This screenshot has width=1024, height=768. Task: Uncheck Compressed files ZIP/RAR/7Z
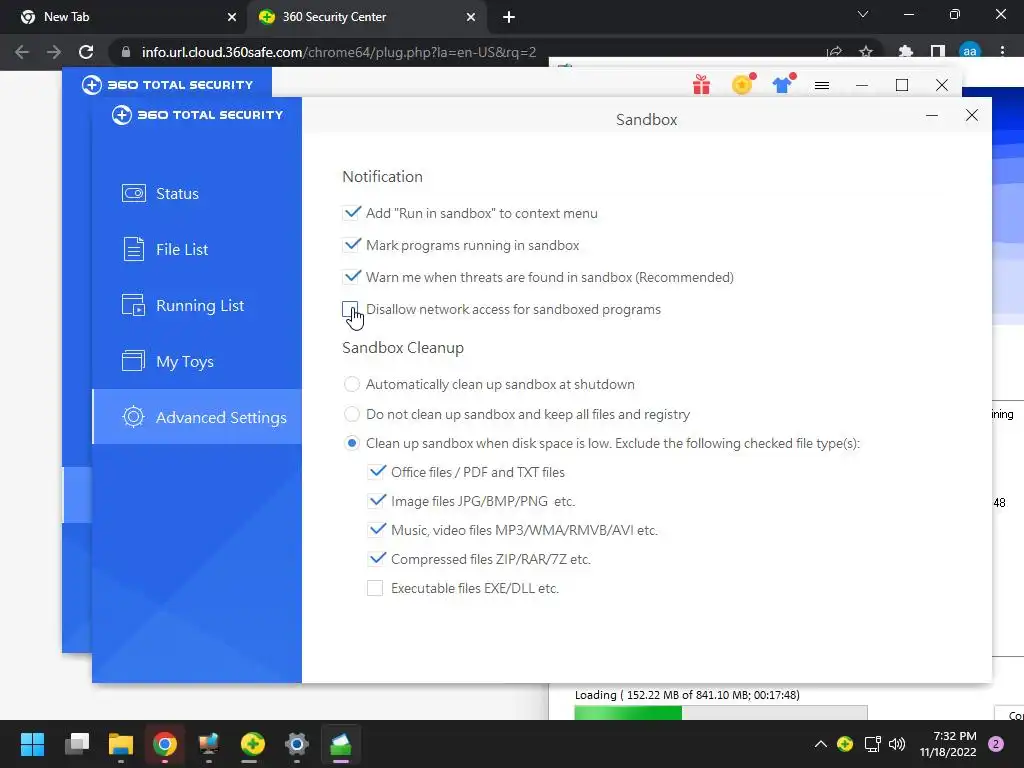(x=376, y=559)
